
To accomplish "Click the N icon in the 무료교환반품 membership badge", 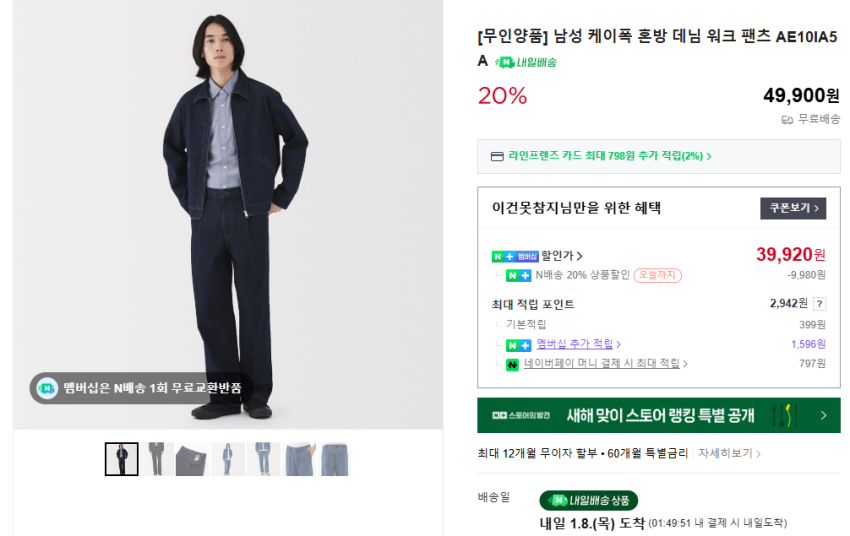I will (x=47, y=388).
